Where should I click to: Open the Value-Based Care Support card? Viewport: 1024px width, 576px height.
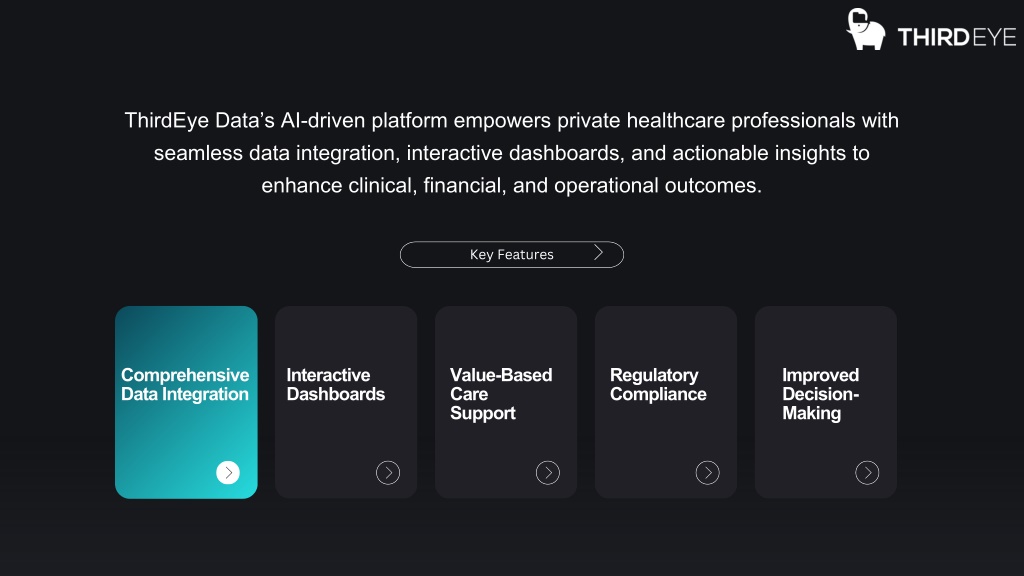(506, 402)
